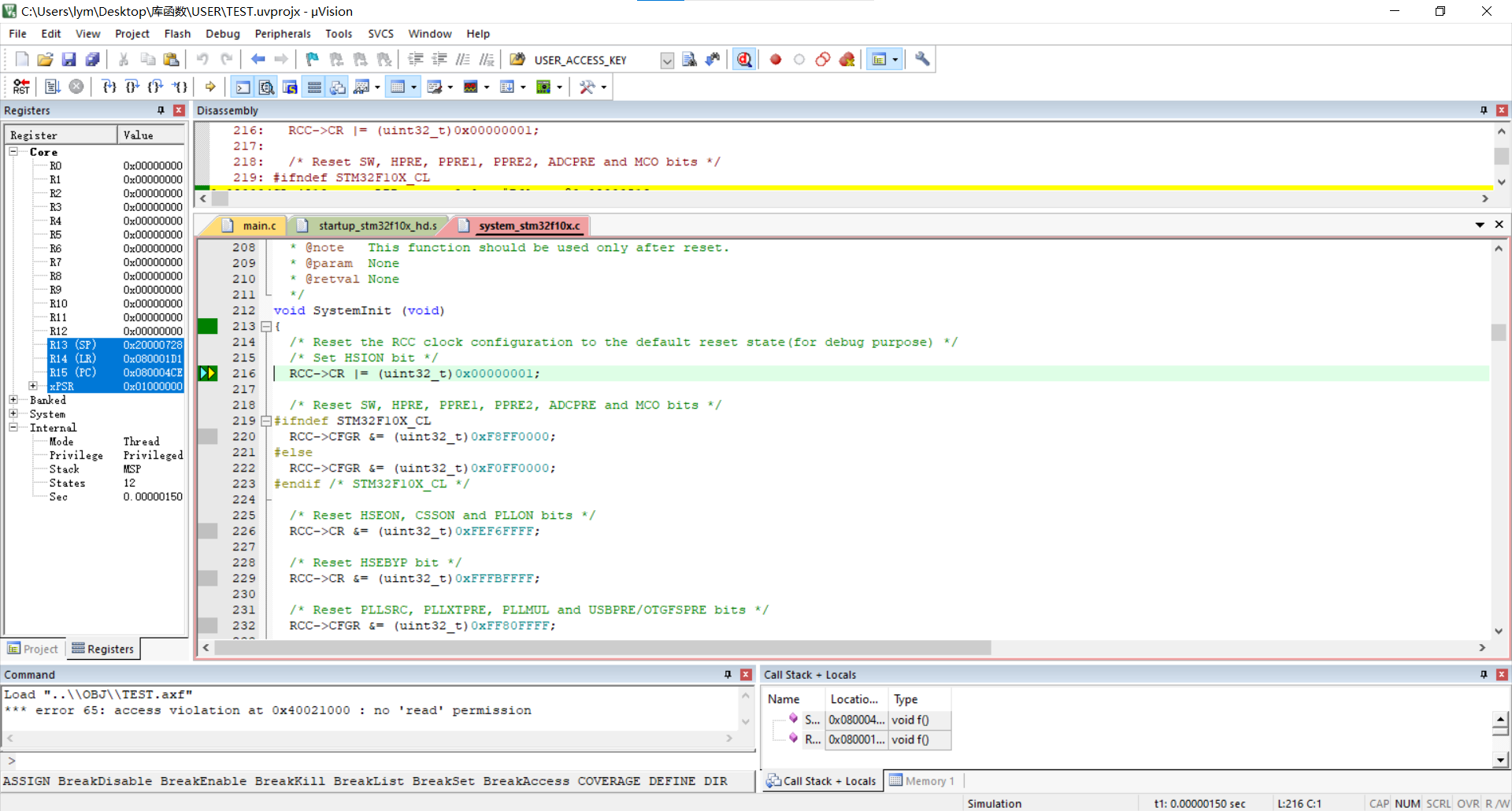Collapse the SystemInit function fold at line 213
1512x811 pixels.
tap(266, 326)
